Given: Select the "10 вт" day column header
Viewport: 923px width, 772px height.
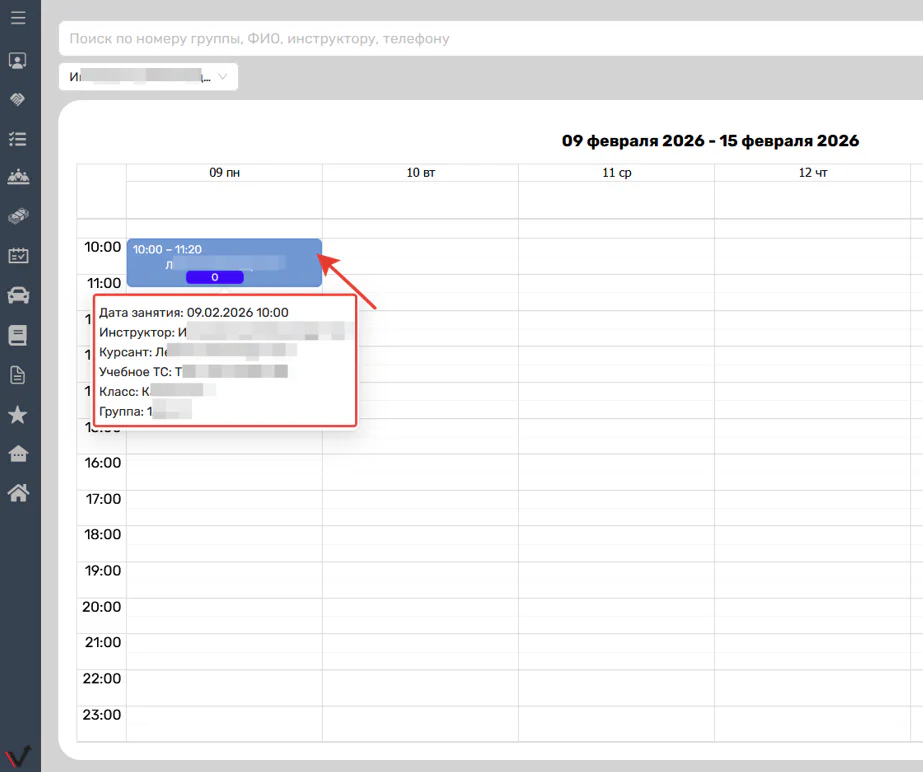Looking at the screenshot, I should (x=420, y=173).
